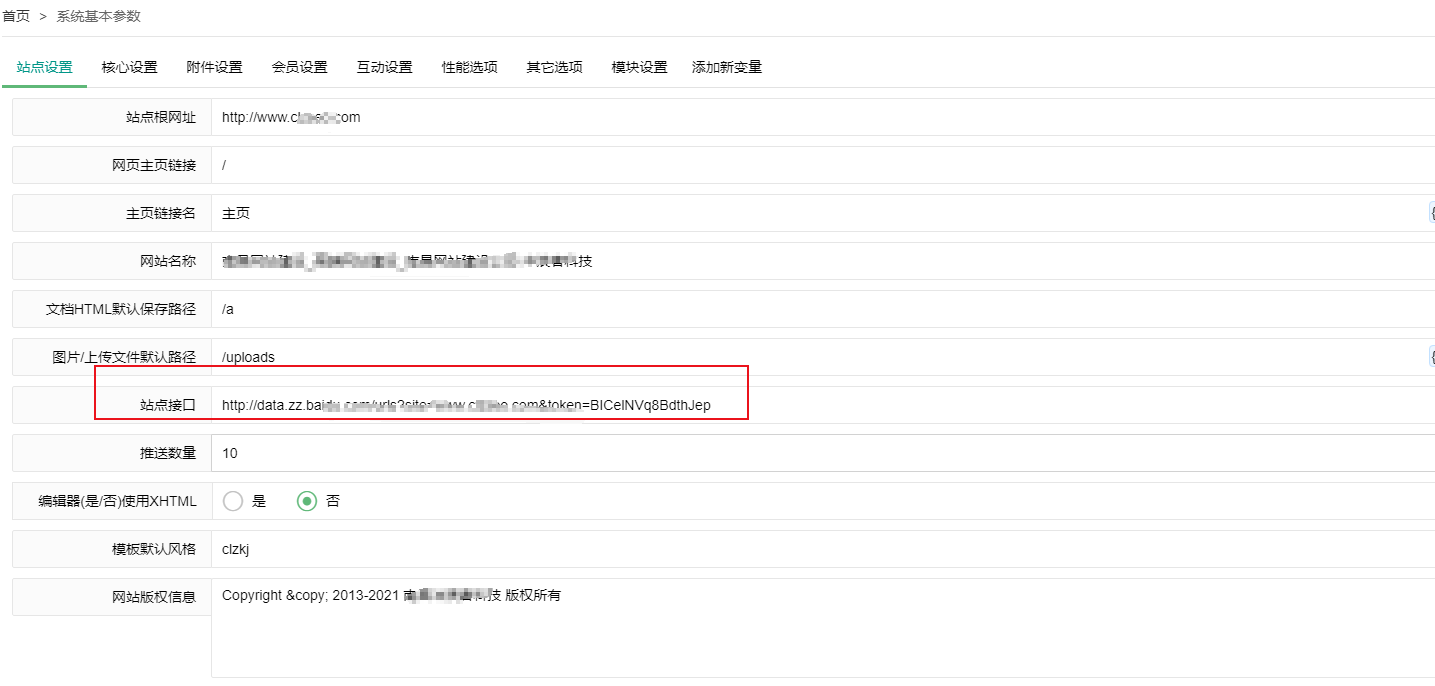Open the 模块设置 tab
This screenshot has width=1435, height=686.
point(639,67)
